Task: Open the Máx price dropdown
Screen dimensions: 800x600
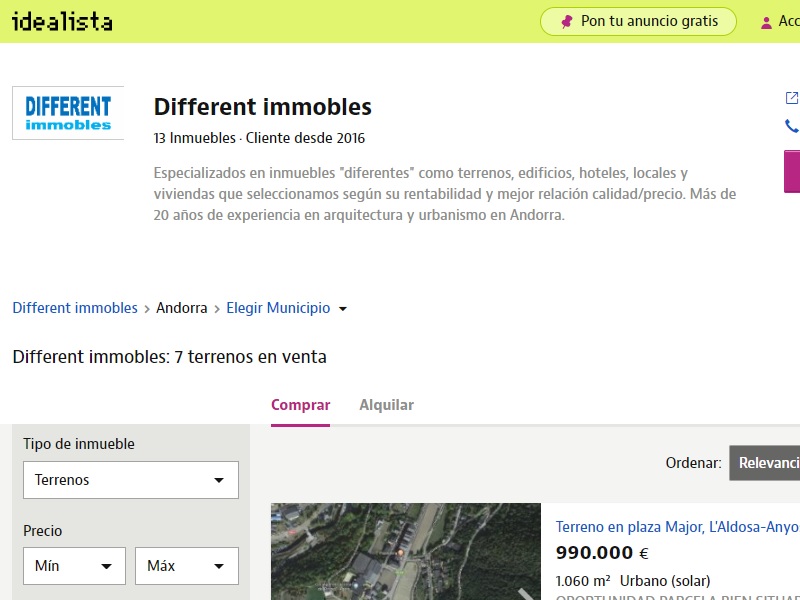Action: [x=187, y=566]
